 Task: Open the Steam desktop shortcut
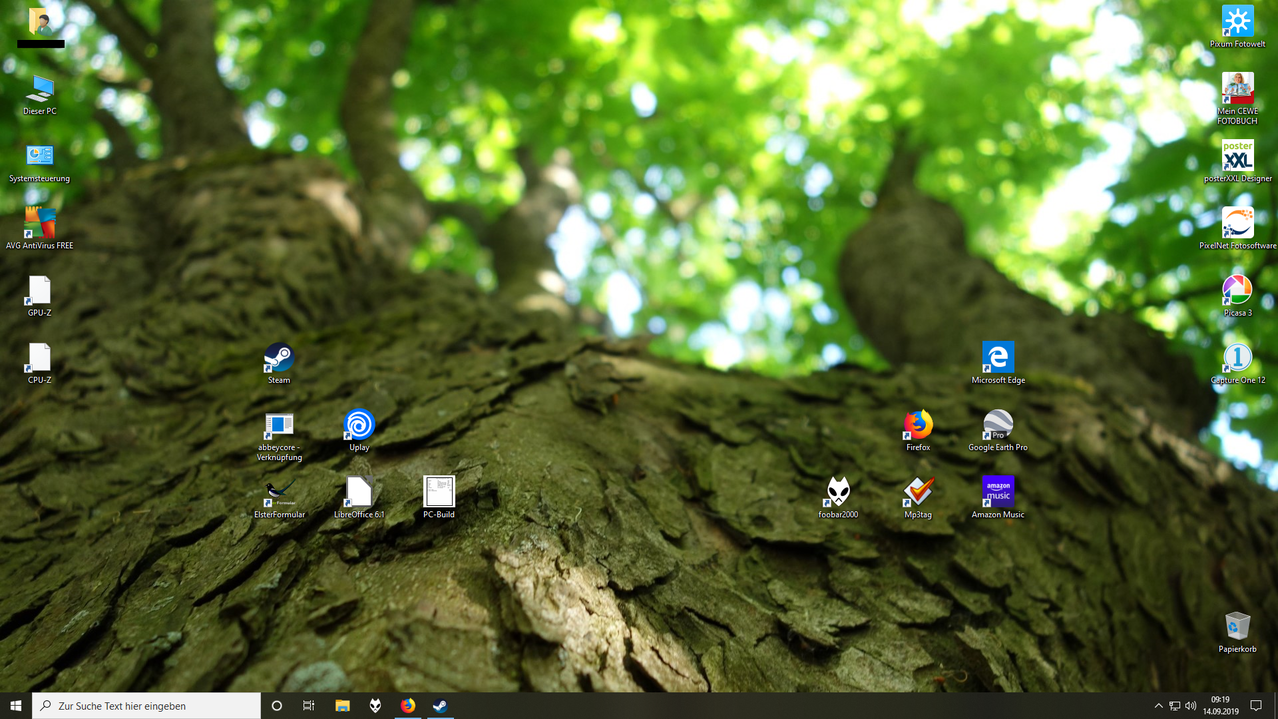click(x=278, y=358)
